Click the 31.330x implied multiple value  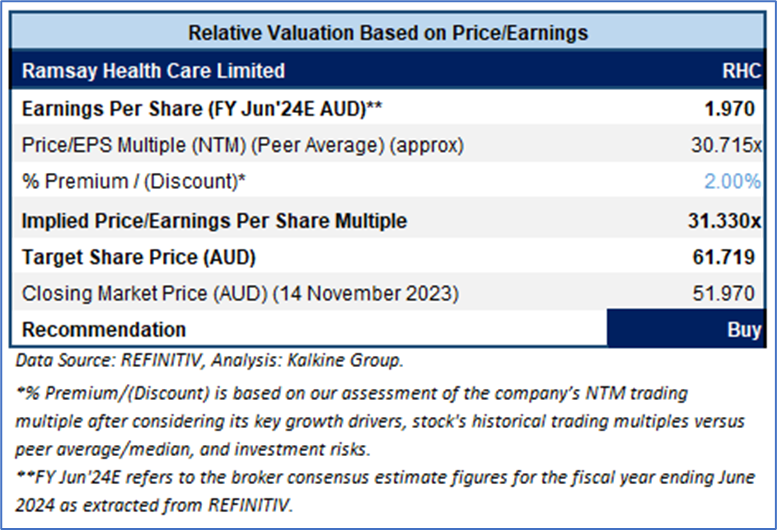tap(728, 220)
